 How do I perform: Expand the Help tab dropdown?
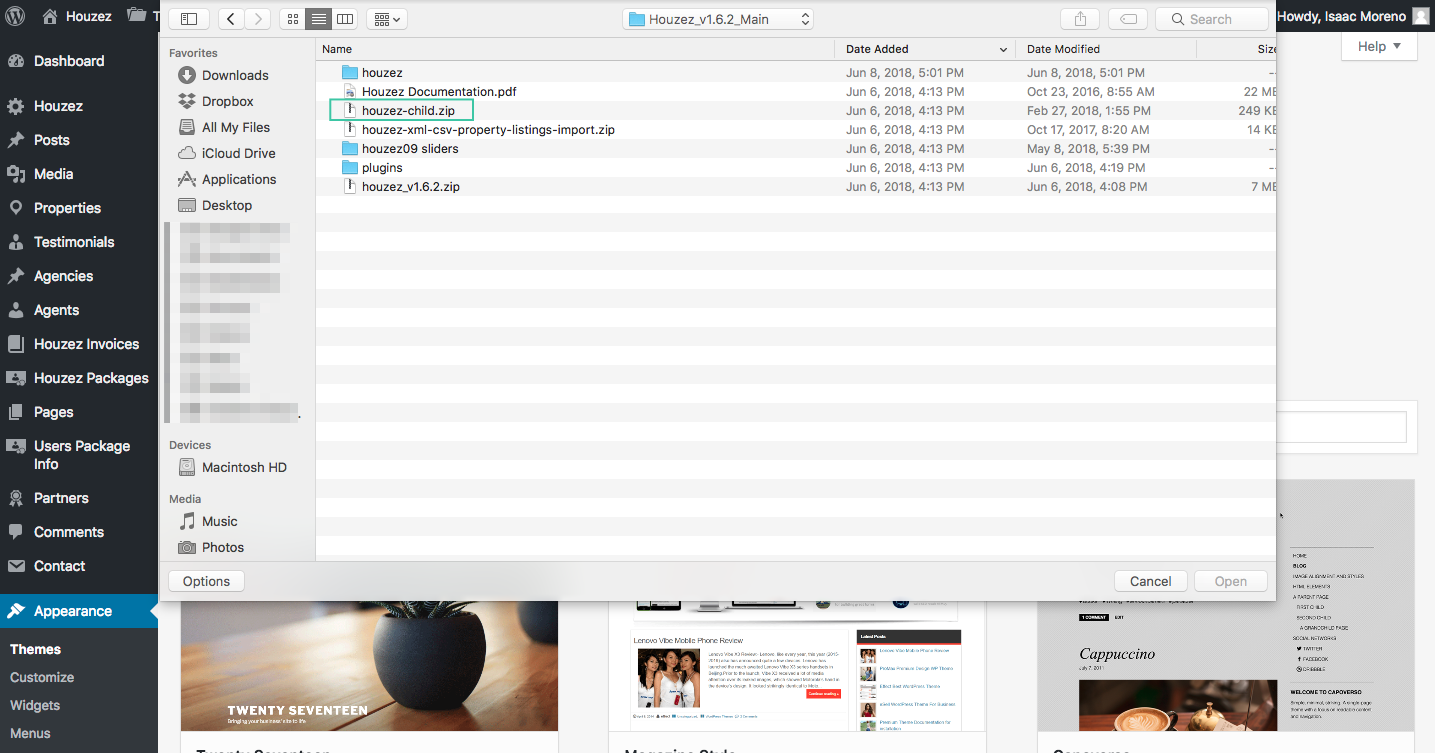[1379, 47]
